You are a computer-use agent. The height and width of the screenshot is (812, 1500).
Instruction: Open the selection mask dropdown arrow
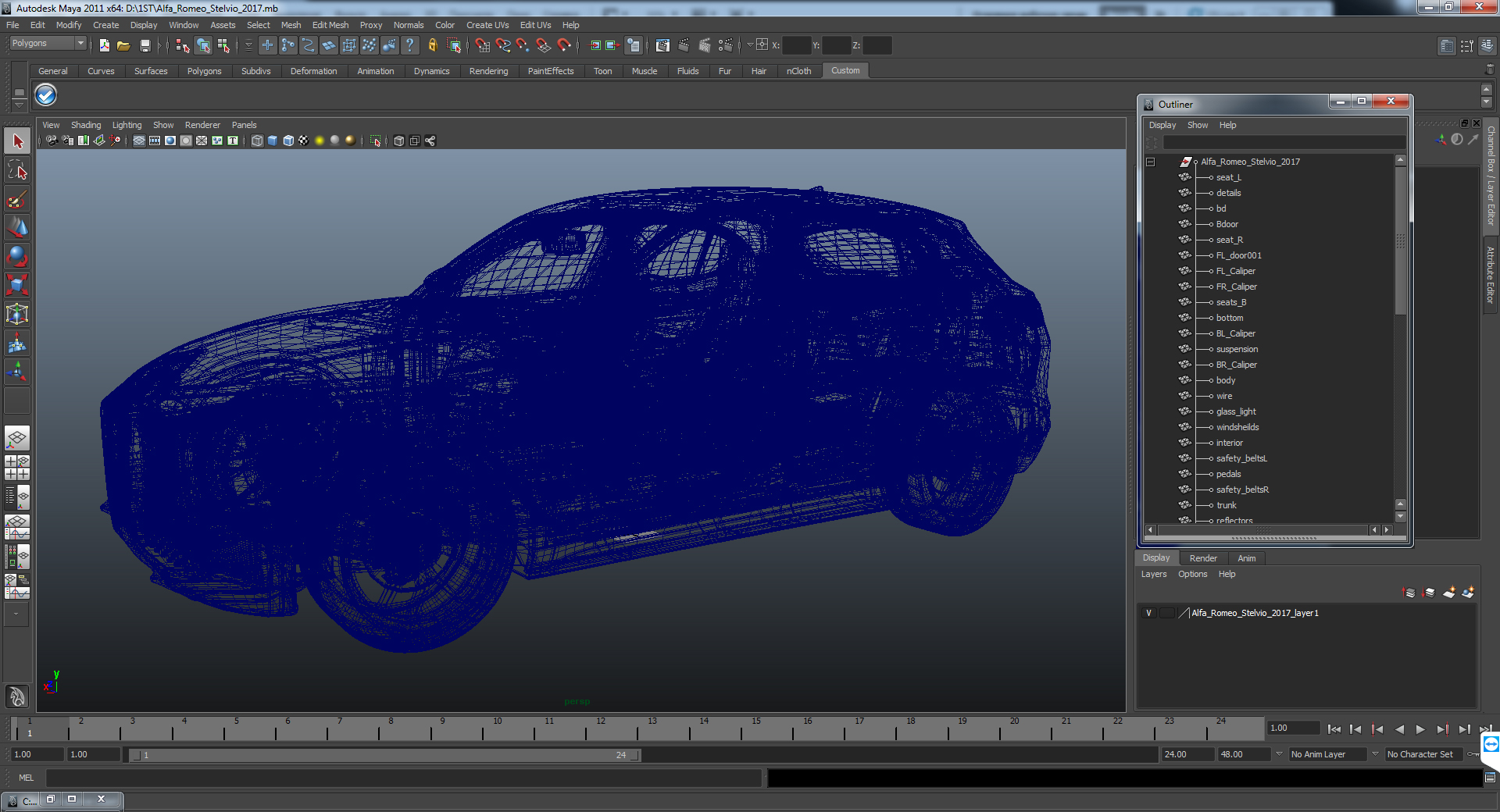coord(248,45)
